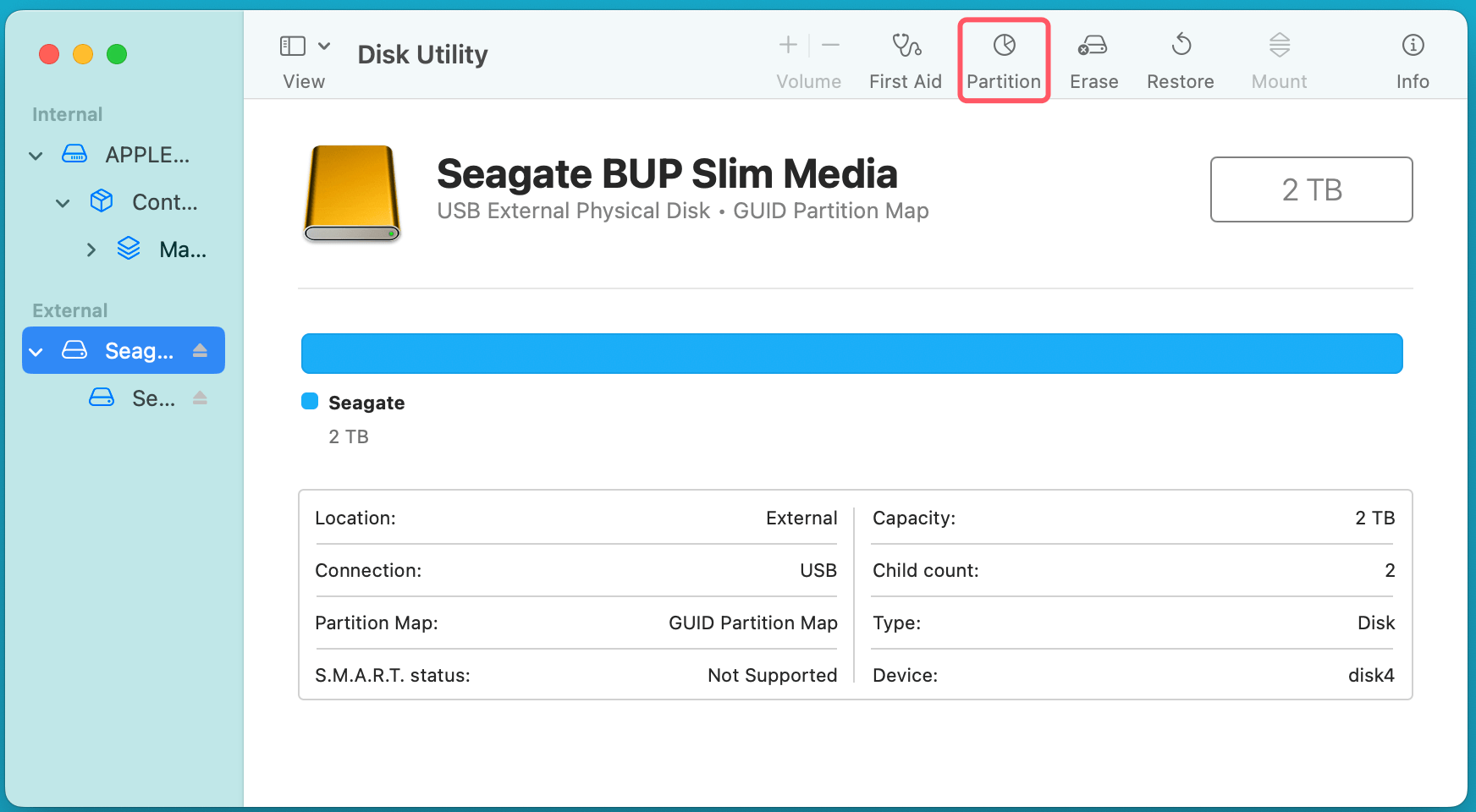Eject the Seagate child volume
Screen dimensions: 1476x812
pos(200,398)
